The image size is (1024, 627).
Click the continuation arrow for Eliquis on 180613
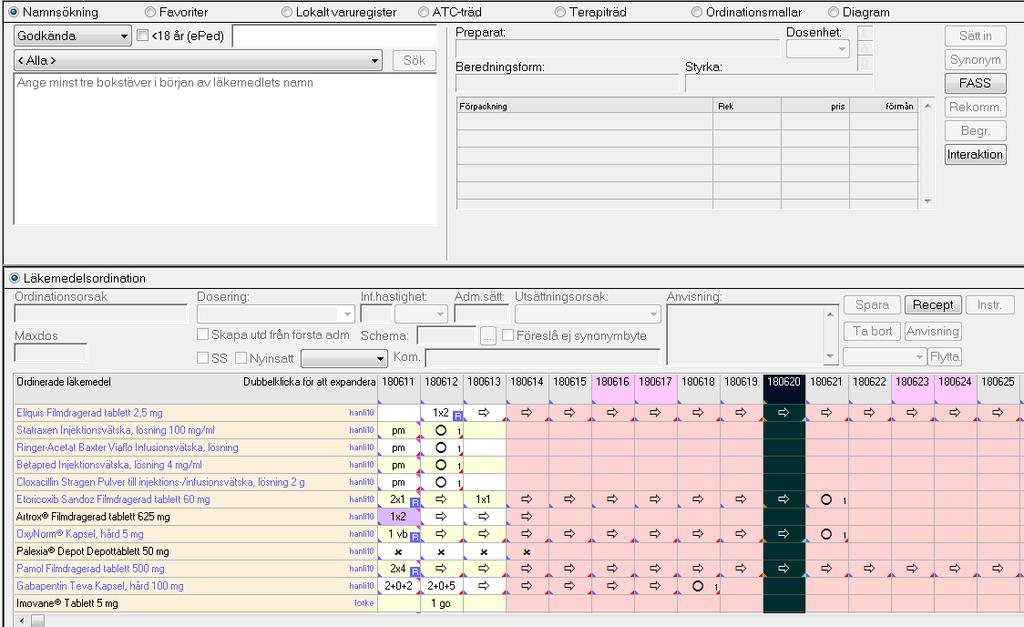(x=484, y=413)
